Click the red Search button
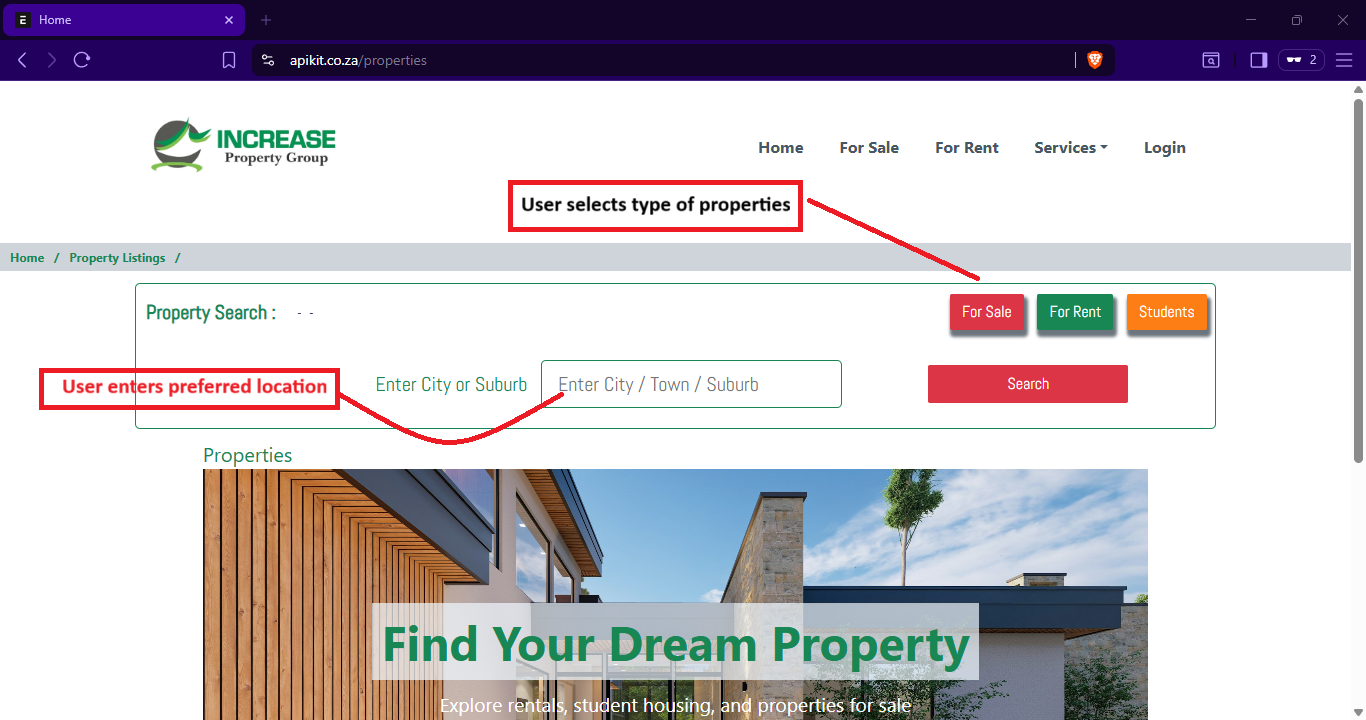 coord(1028,384)
